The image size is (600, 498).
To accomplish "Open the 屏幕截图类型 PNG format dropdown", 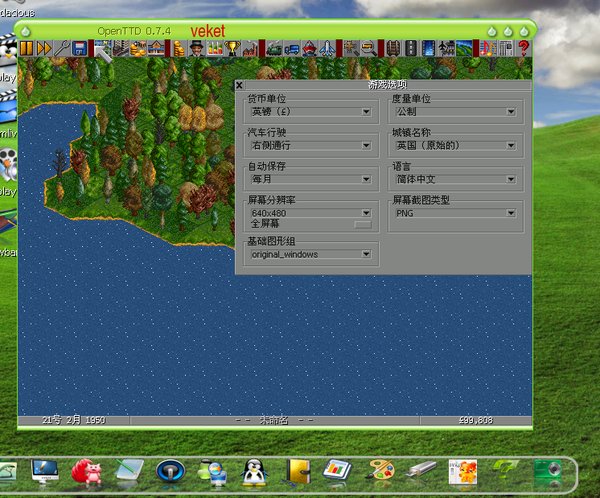I will [x=454, y=213].
